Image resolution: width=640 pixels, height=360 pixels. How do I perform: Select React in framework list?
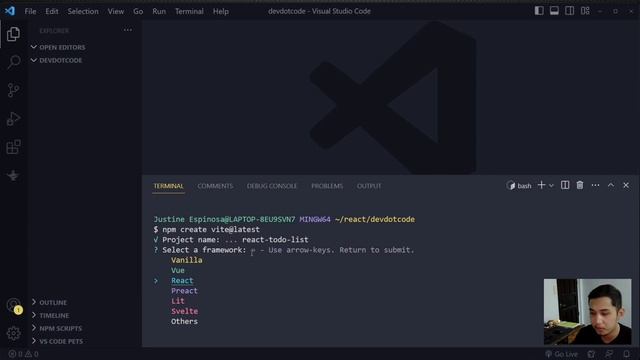pyautogui.click(x=182, y=280)
